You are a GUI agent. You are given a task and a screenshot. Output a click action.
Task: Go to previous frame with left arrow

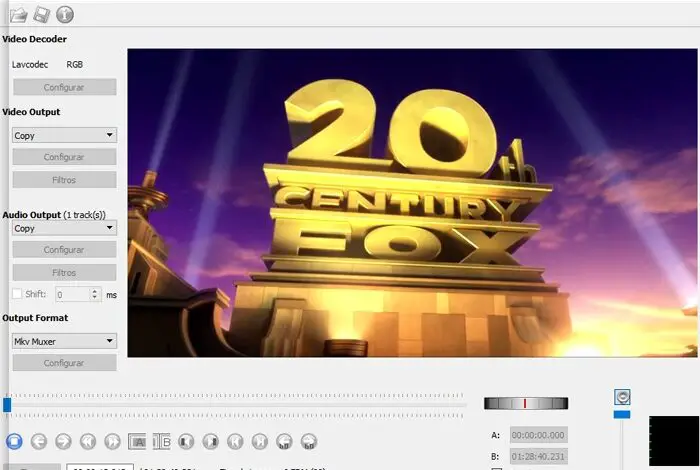[39, 441]
